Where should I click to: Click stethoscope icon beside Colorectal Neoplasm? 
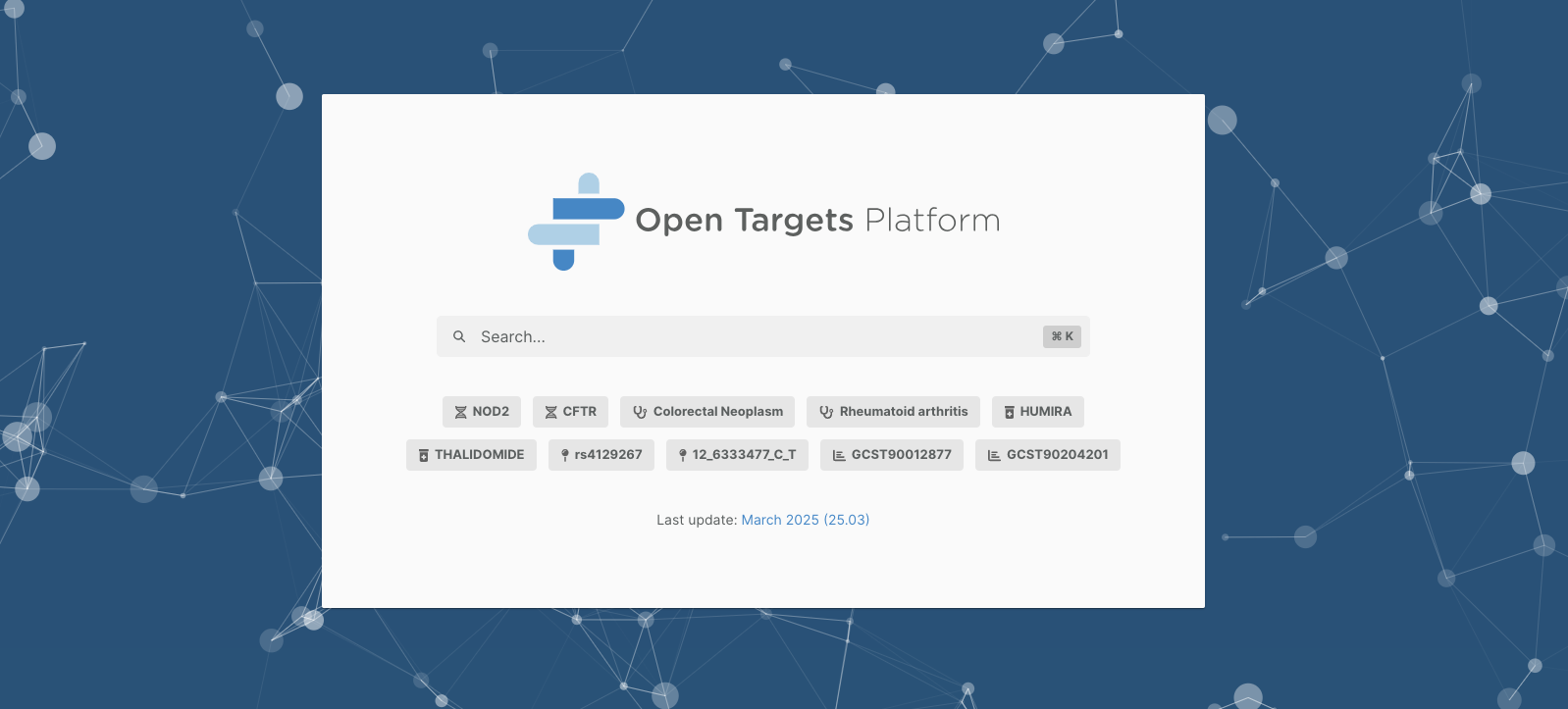[x=640, y=412]
